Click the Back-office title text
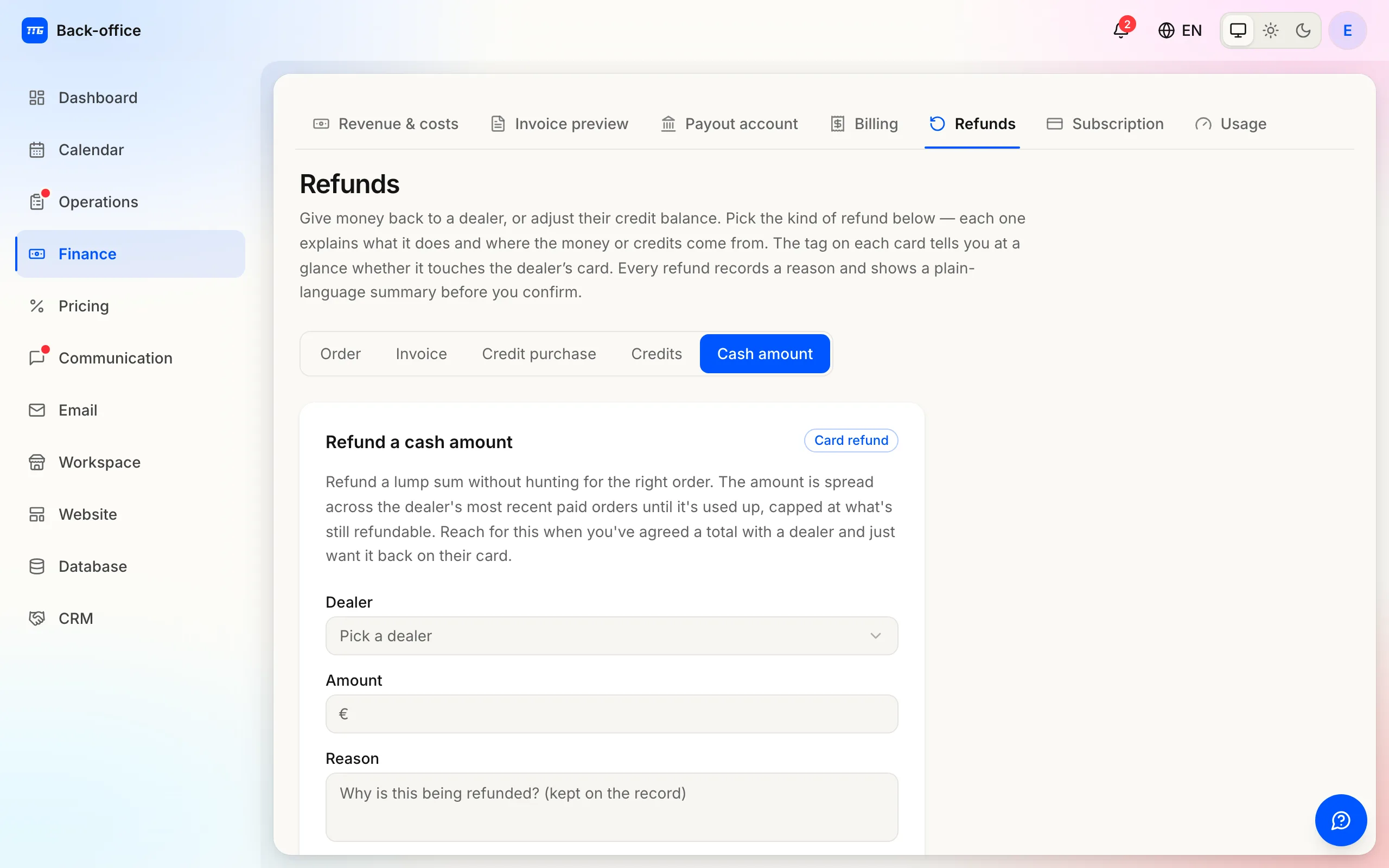Image resolution: width=1389 pixels, height=868 pixels. coord(99,30)
